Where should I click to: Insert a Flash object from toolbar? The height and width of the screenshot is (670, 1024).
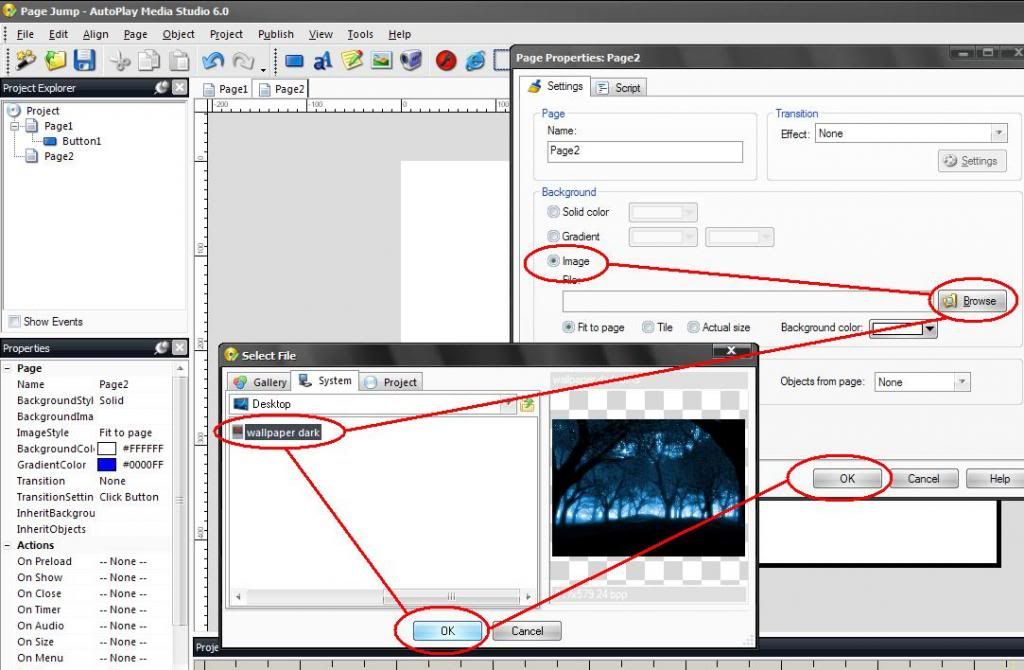coord(446,60)
